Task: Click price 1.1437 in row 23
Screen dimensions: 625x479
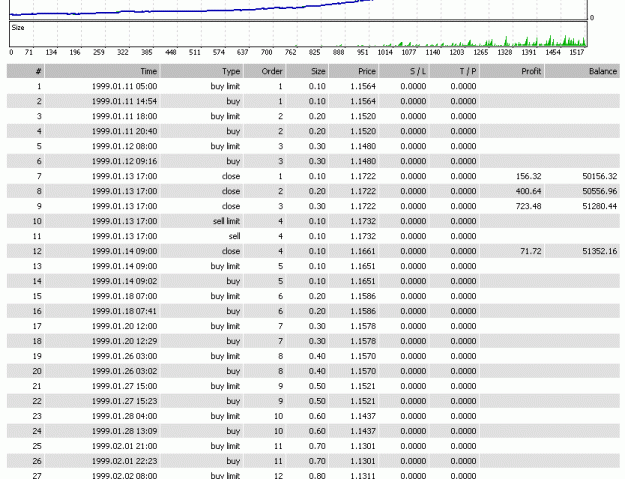Action: (x=363, y=416)
